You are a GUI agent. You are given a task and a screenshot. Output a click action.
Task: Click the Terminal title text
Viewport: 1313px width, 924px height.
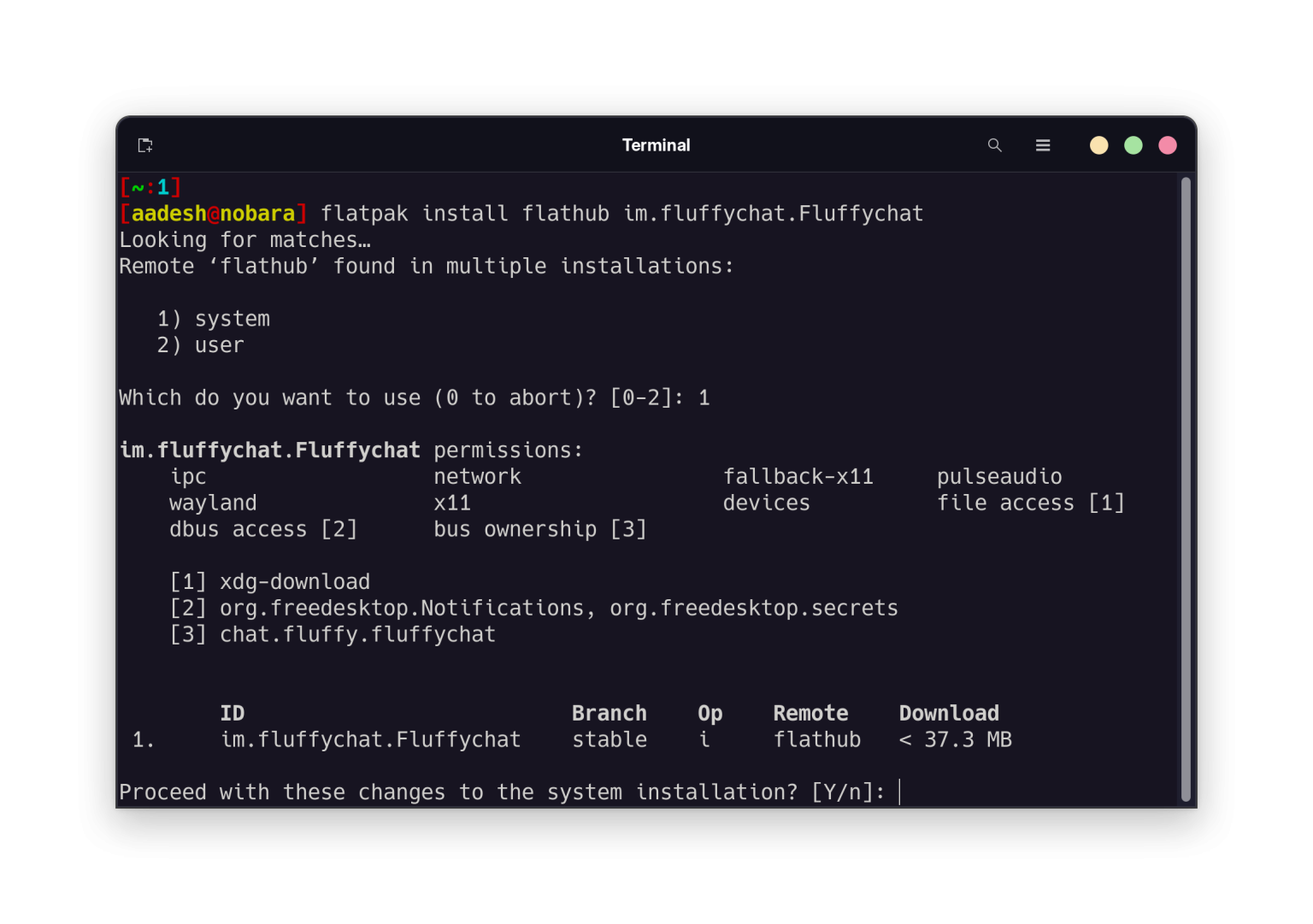(656, 144)
